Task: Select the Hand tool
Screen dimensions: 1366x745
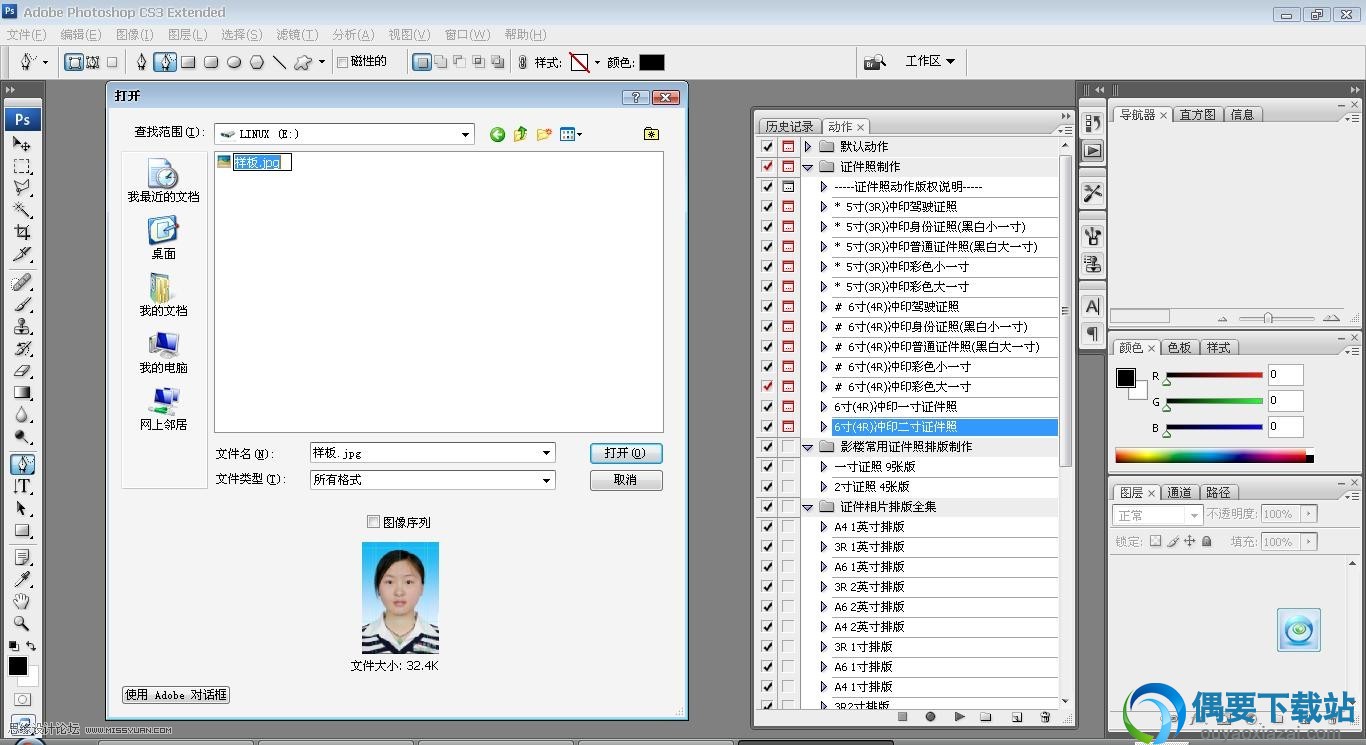Action: pos(22,601)
